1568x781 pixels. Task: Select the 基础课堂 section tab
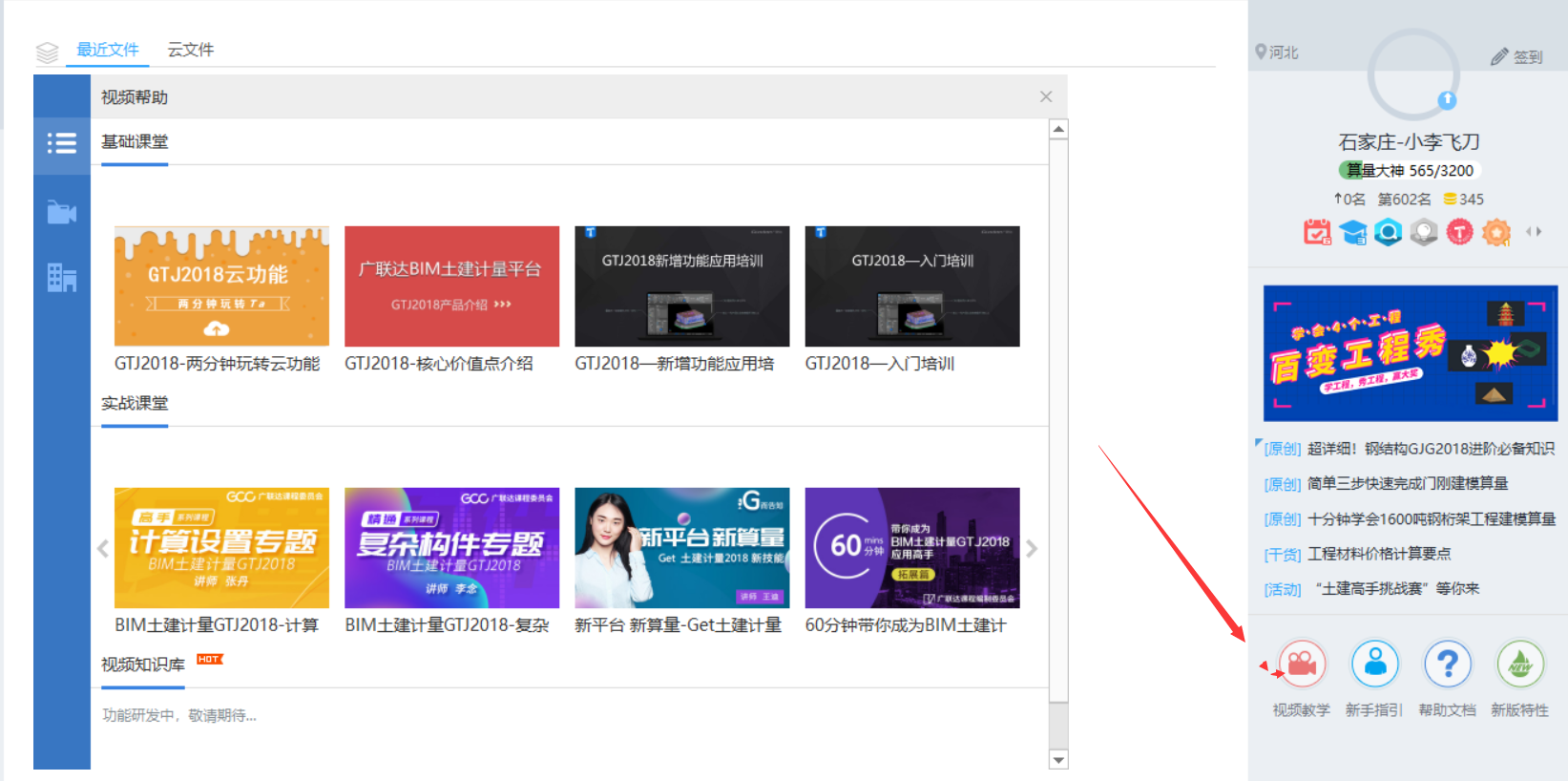click(135, 141)
